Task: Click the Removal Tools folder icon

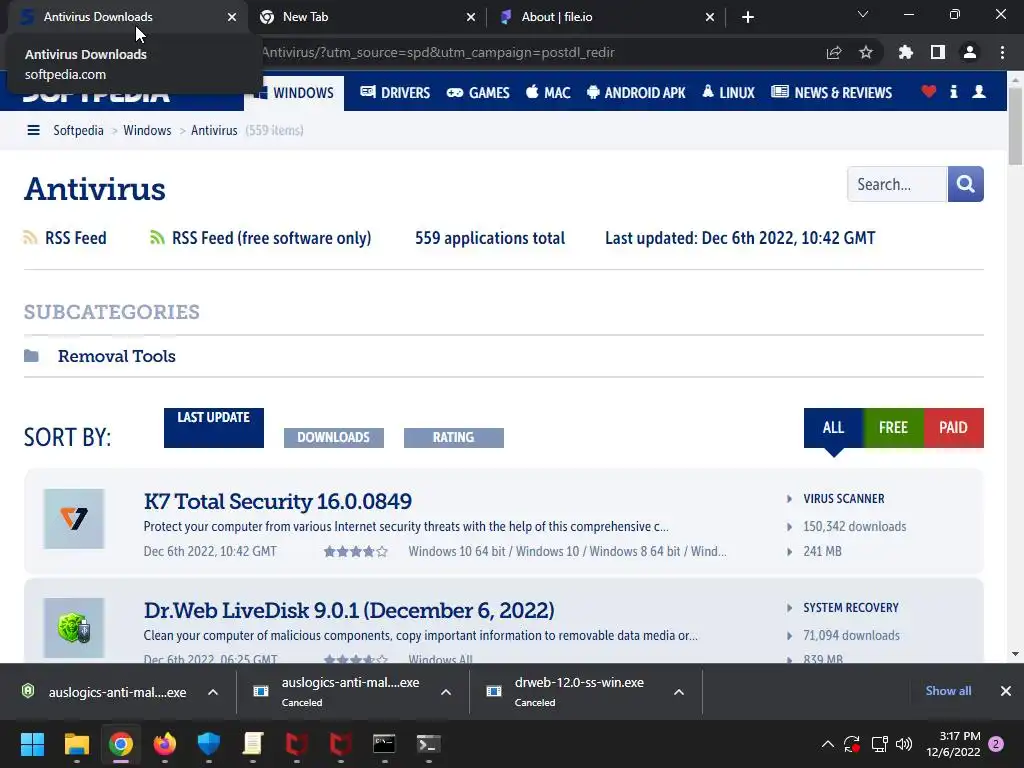Action: pyautogui.click(x=31, y=356)
